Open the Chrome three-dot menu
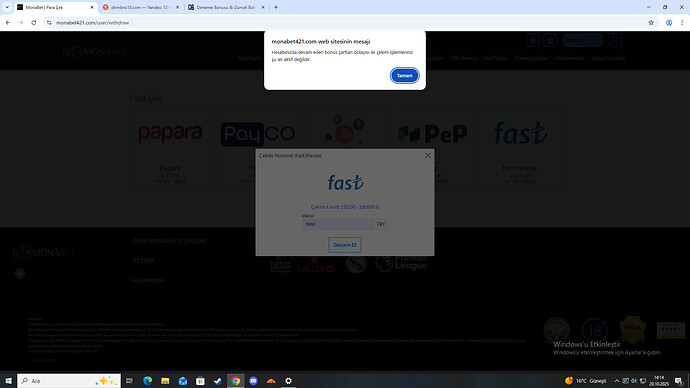The width and height of the screenshot is (690, 388). [682, 22]
